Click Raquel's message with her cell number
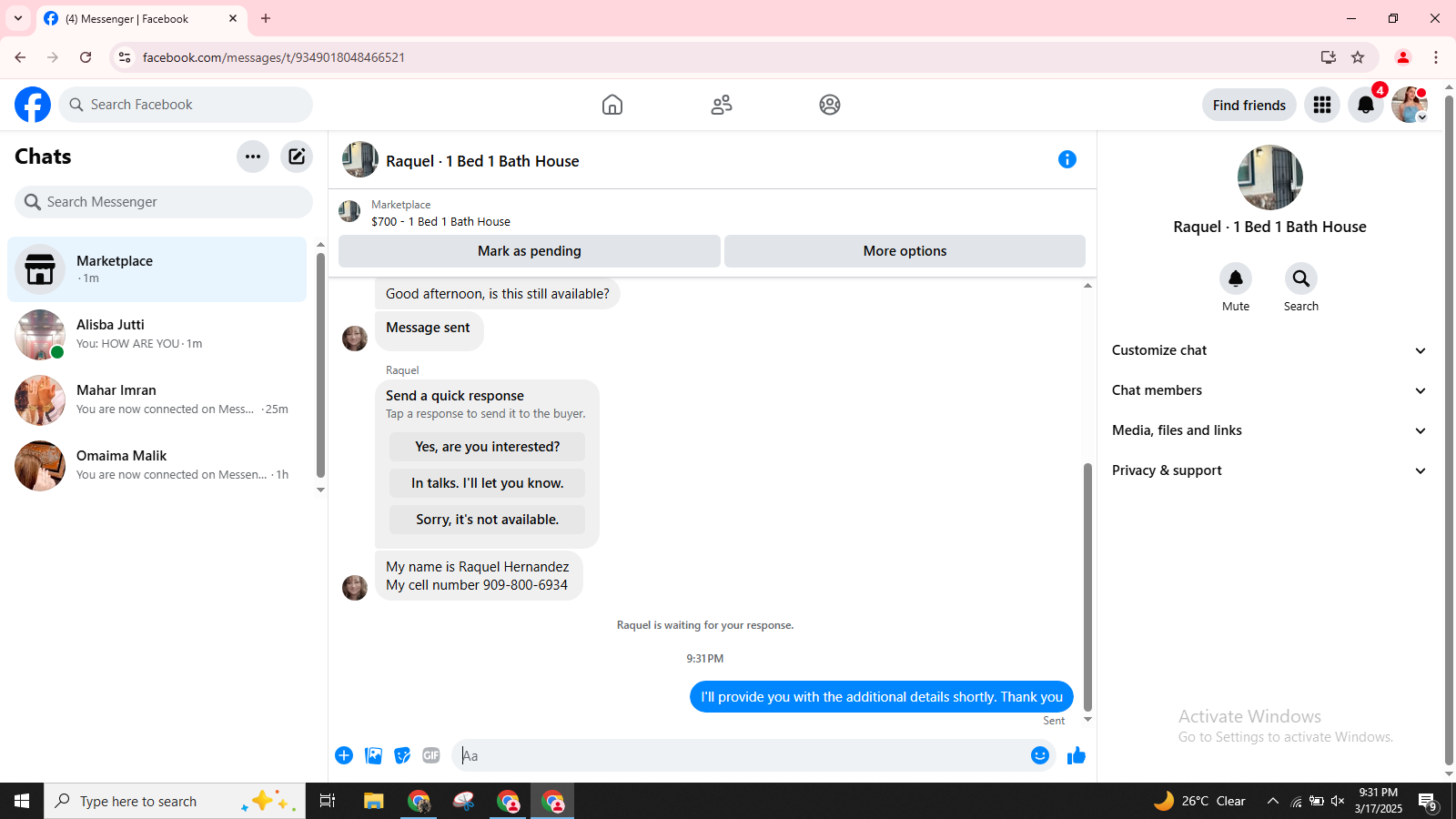 coord(479,576)
